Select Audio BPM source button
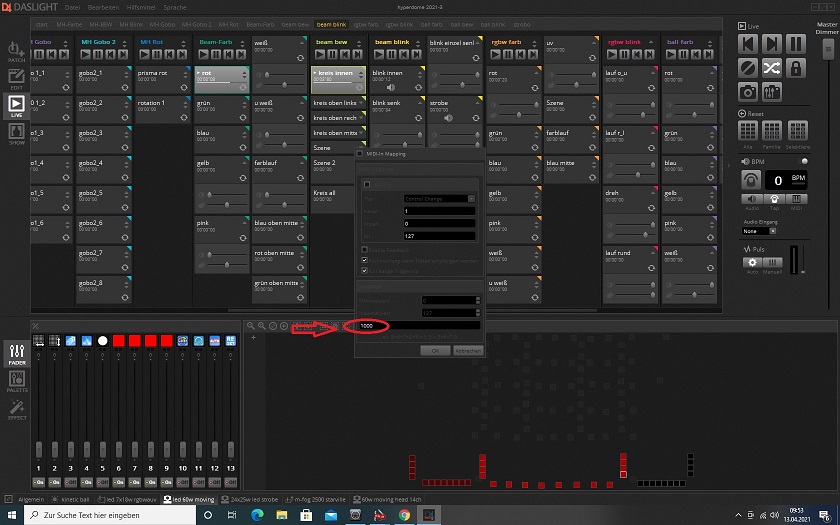This screenshot has width=840, height=525. click(752, 199)
